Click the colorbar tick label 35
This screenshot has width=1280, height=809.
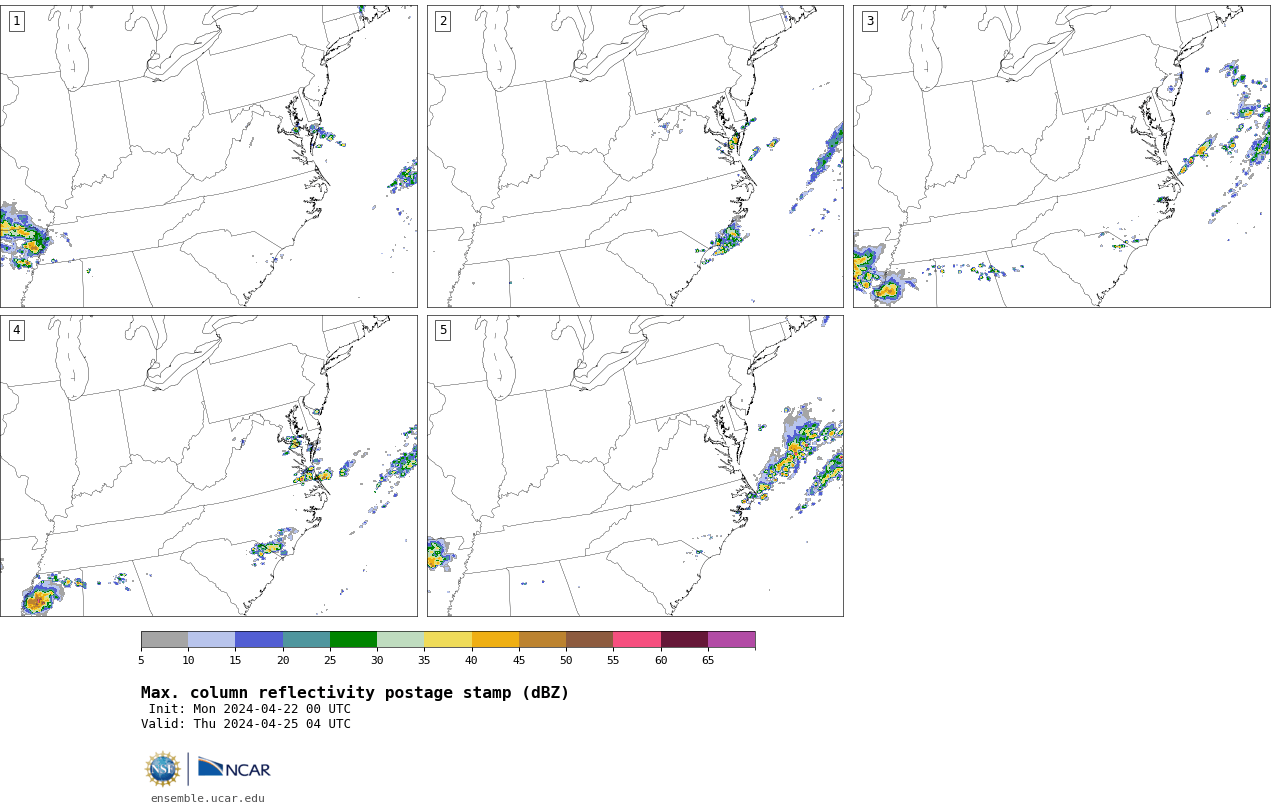coord(424,660)
